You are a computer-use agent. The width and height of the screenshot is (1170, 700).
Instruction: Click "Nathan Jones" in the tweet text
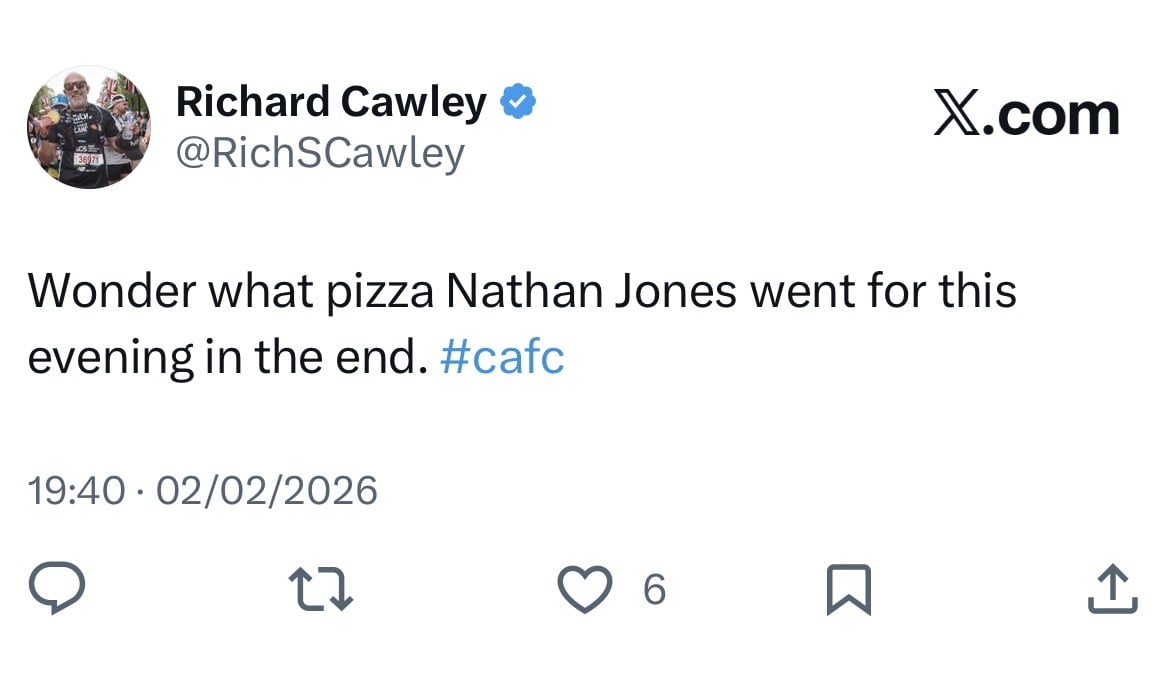coord(593,291)
